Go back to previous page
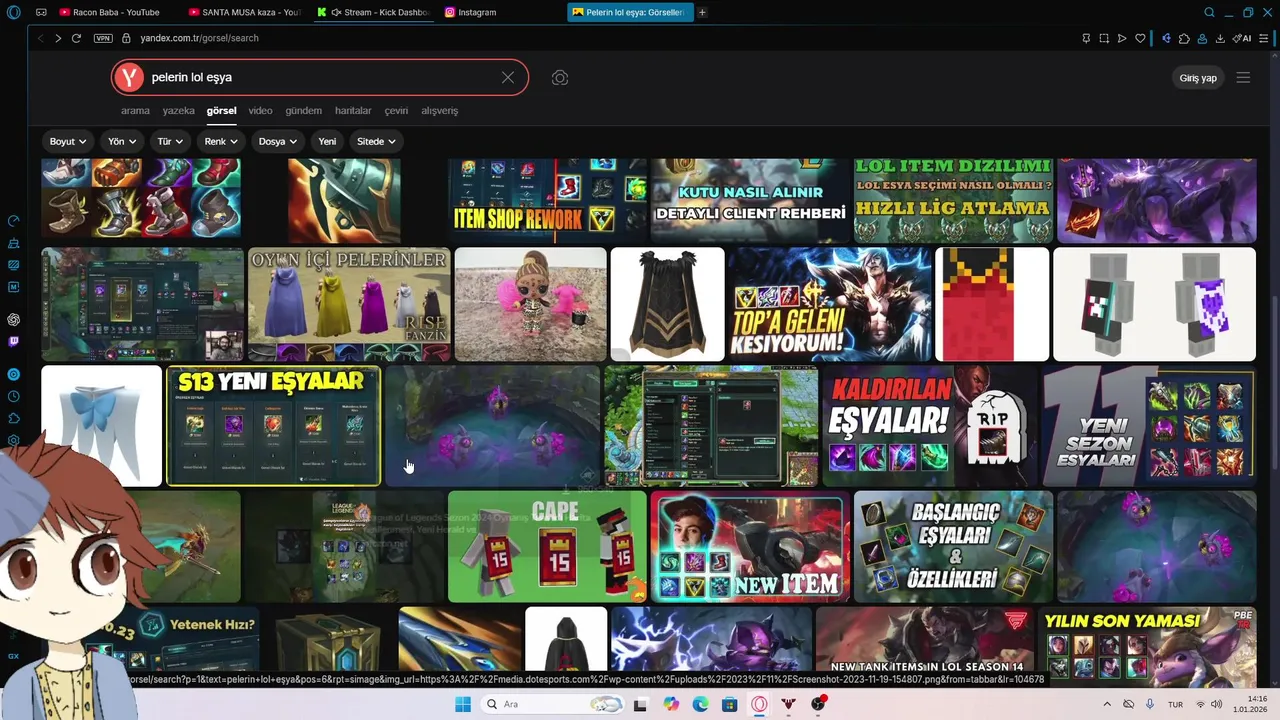Viewport: 1280px width, 720px height. [40, 38]
